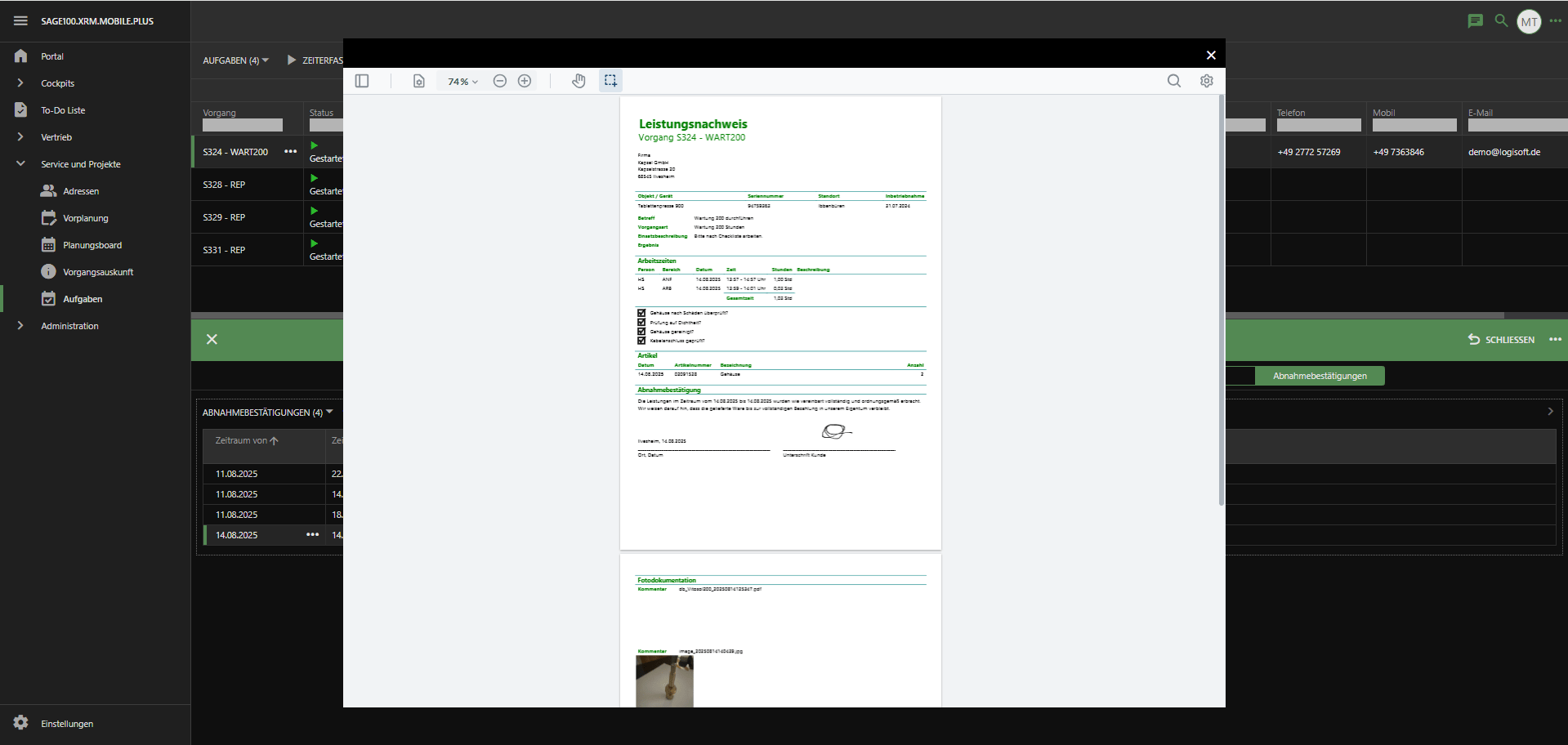This screenshot has height=745, width=1568.
Task: Expand the Administration menu section
Action: pyautogui.click(x=20, y=326)
